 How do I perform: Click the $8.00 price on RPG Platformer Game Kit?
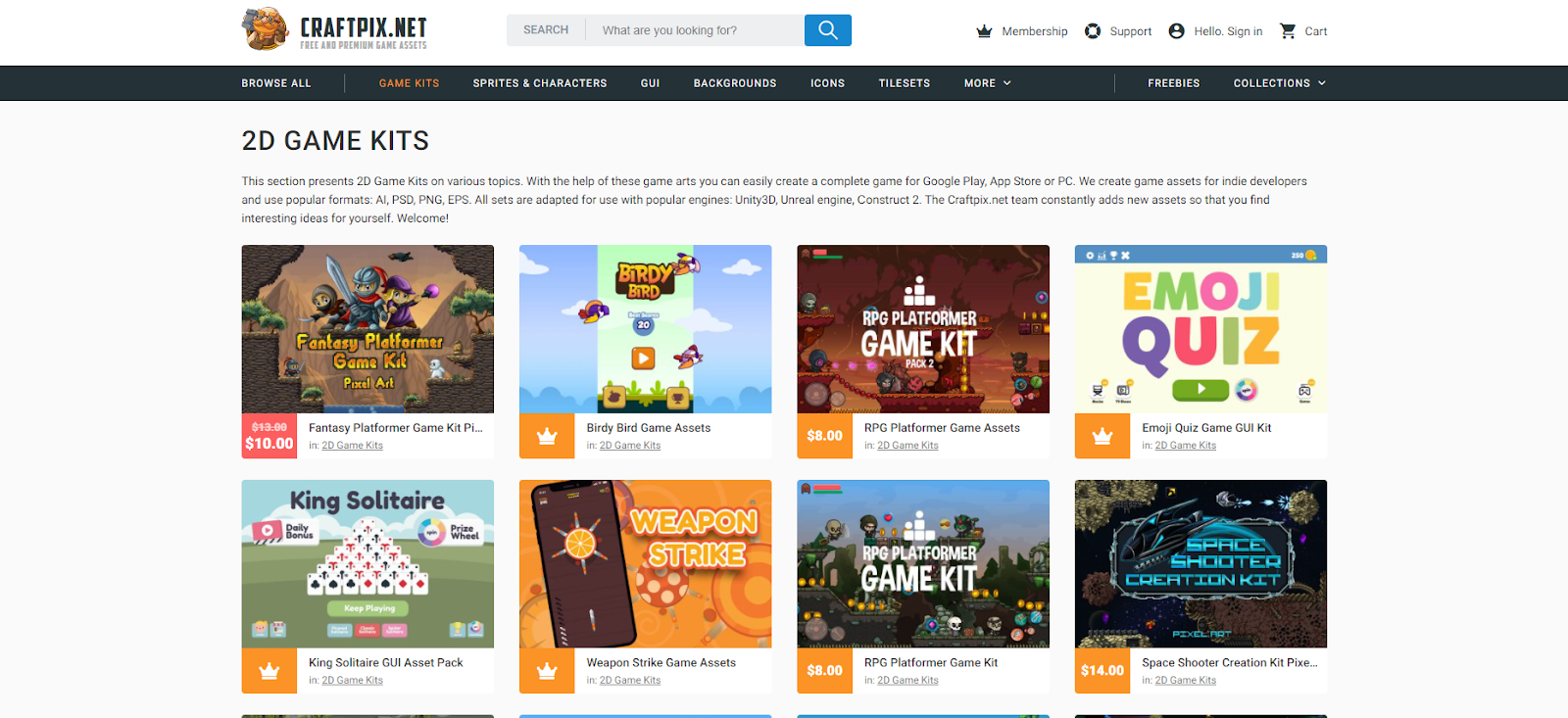click(x=825, y=671)
